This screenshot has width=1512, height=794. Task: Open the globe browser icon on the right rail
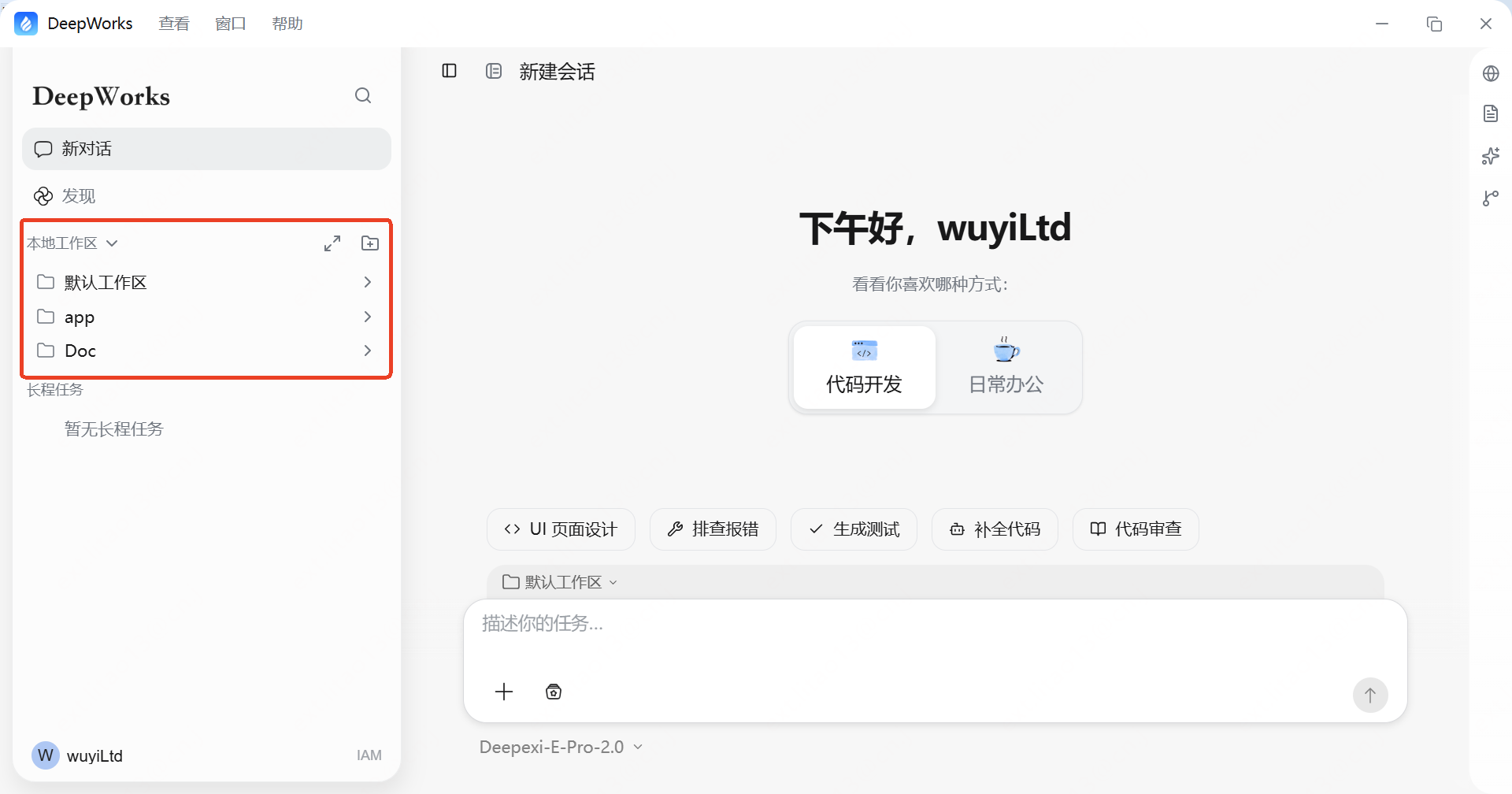(1491, 73)
